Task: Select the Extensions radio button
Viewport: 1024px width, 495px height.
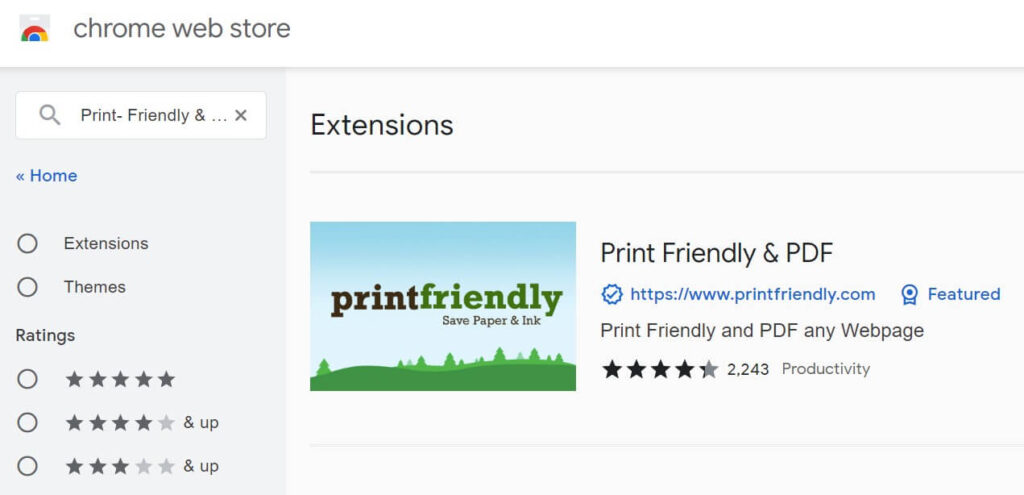Action: click(x=27, y=244)
